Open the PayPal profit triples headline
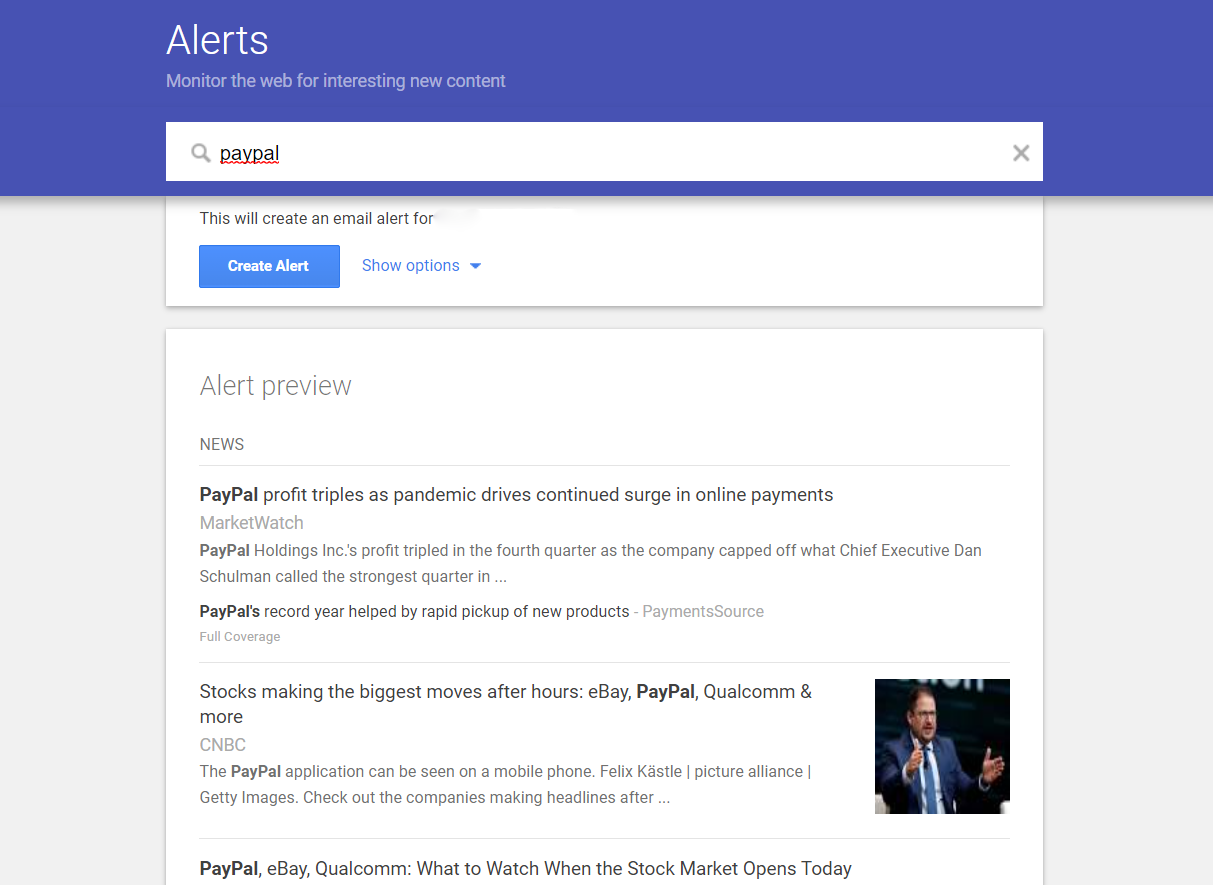 [516, 495]
